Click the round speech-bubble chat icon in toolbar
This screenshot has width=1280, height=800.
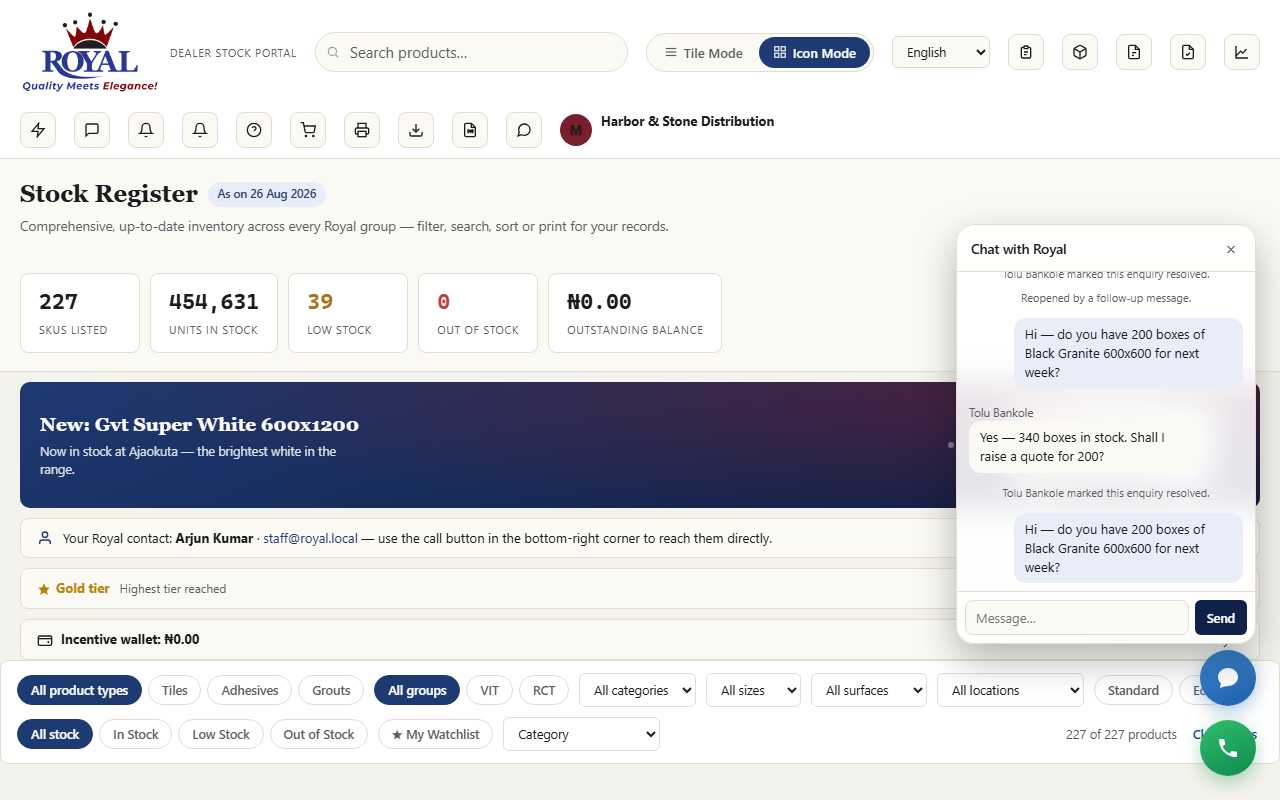pyautogui.click(x=524, y=130)
